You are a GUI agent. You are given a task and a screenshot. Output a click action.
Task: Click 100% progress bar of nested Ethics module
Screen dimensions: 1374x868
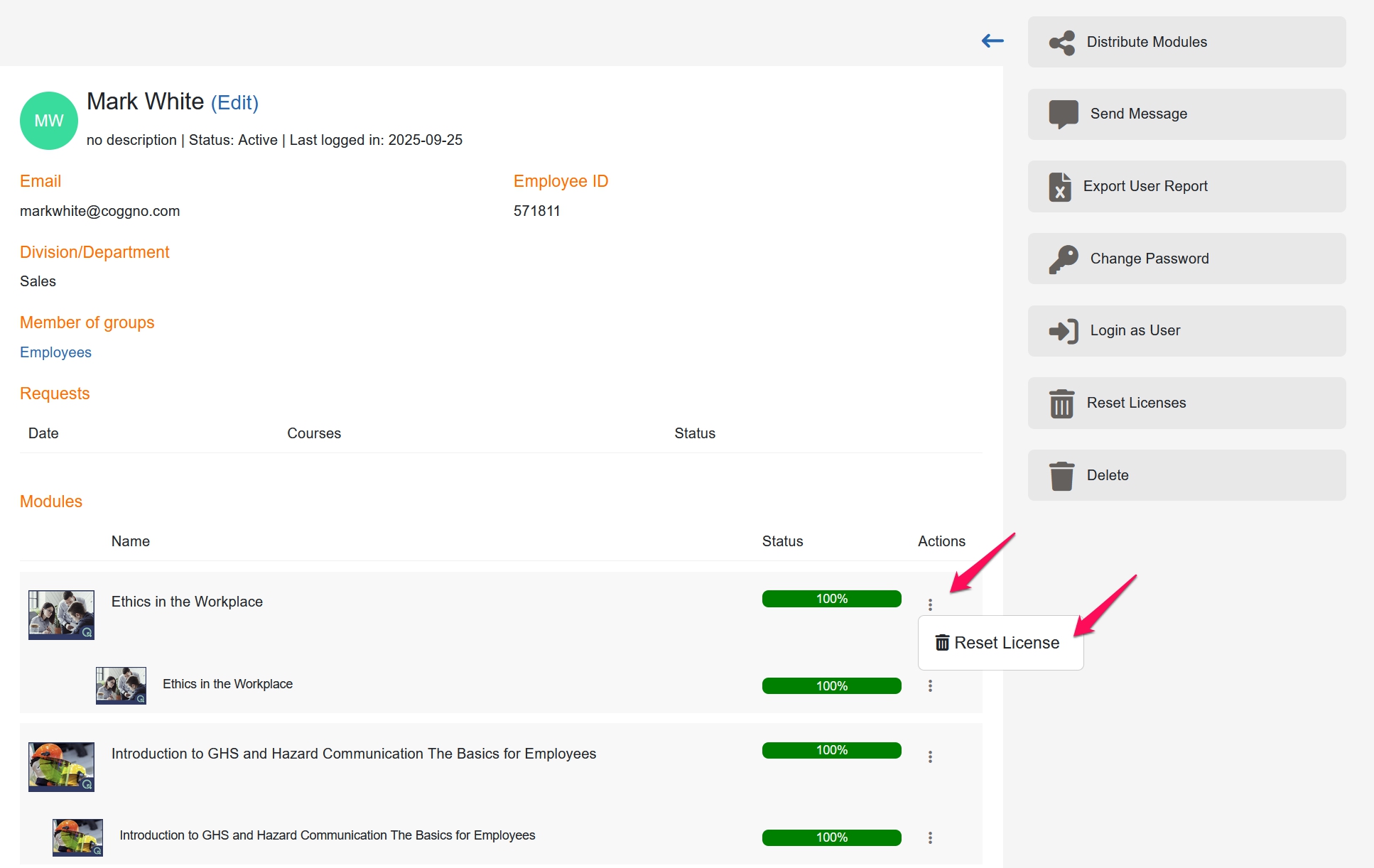(x=831, y=686)
